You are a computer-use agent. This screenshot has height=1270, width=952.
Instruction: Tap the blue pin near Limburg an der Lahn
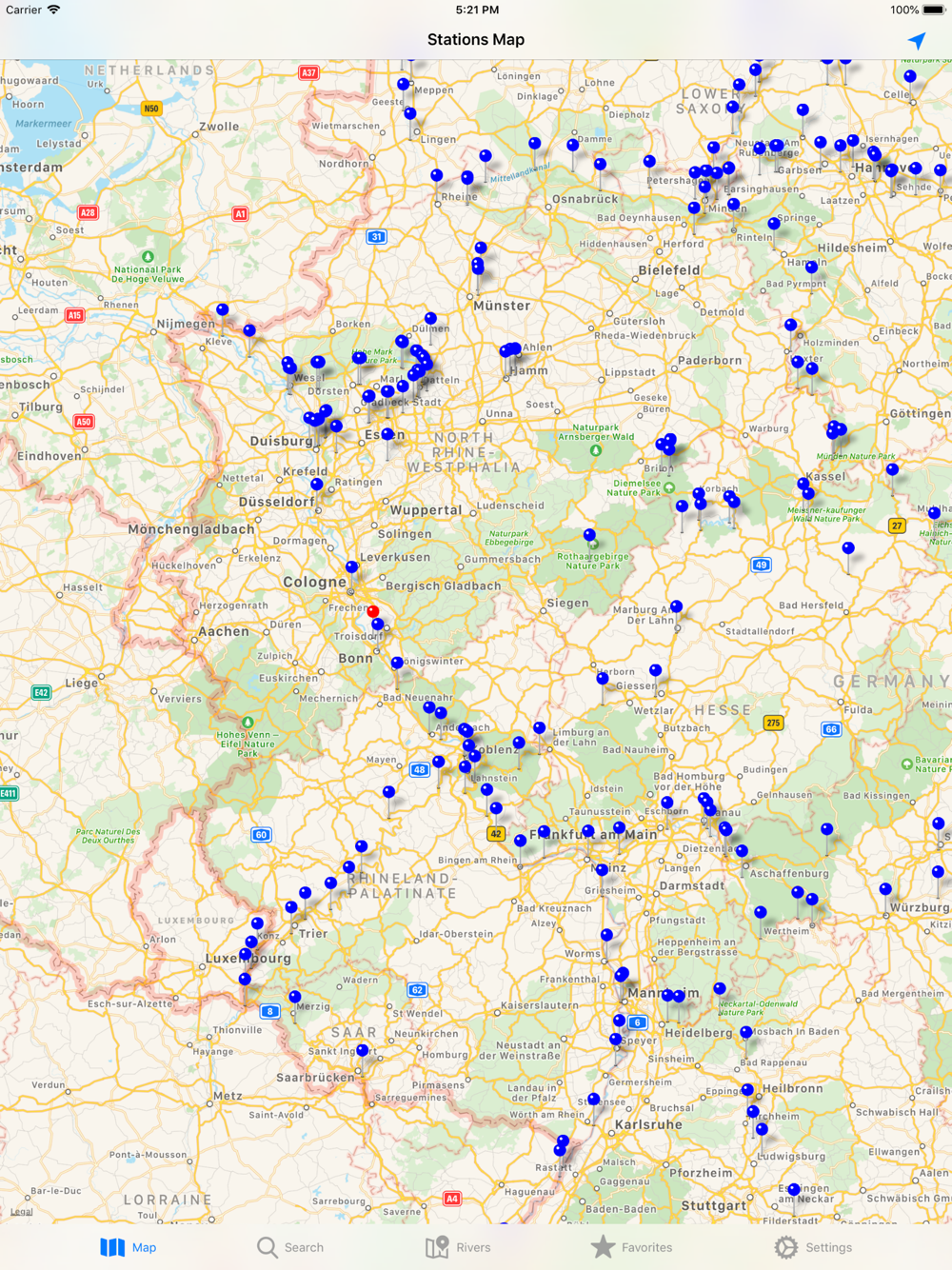[x=540, y=728]
